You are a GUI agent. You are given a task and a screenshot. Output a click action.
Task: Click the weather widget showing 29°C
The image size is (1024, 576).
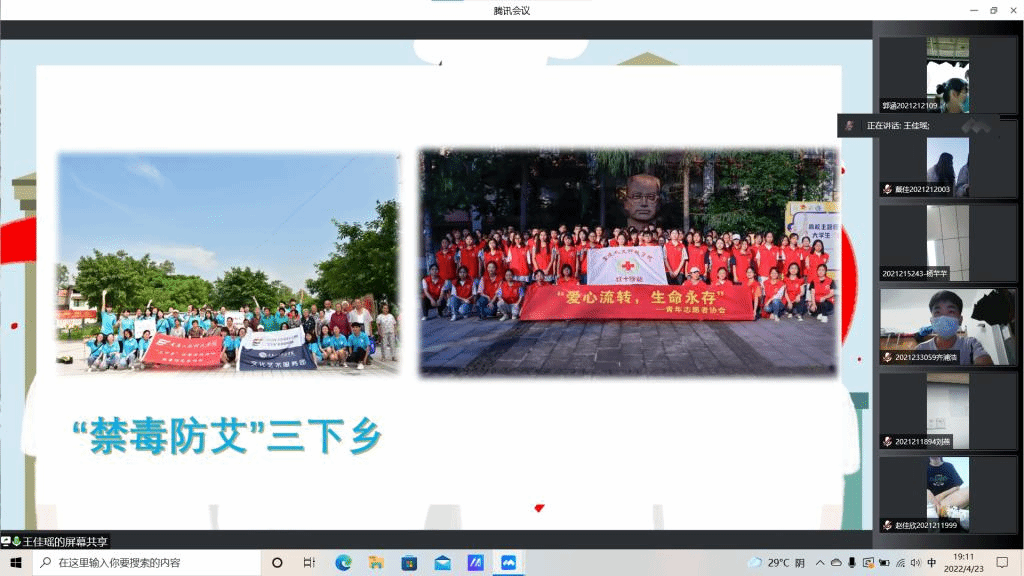point(776,563)
